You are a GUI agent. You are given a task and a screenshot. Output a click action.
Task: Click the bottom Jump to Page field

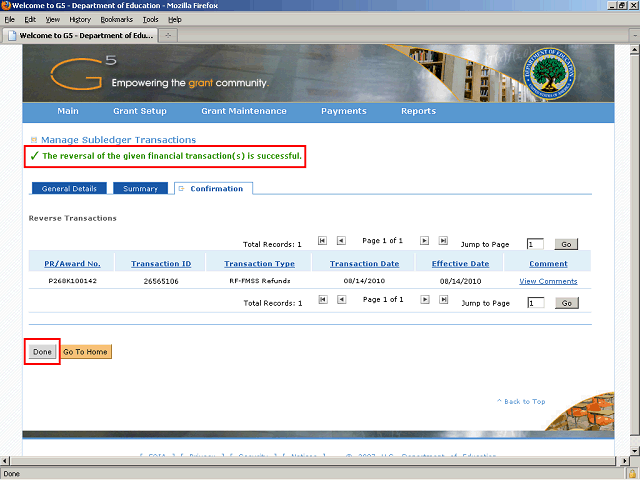tap(536, 303)
